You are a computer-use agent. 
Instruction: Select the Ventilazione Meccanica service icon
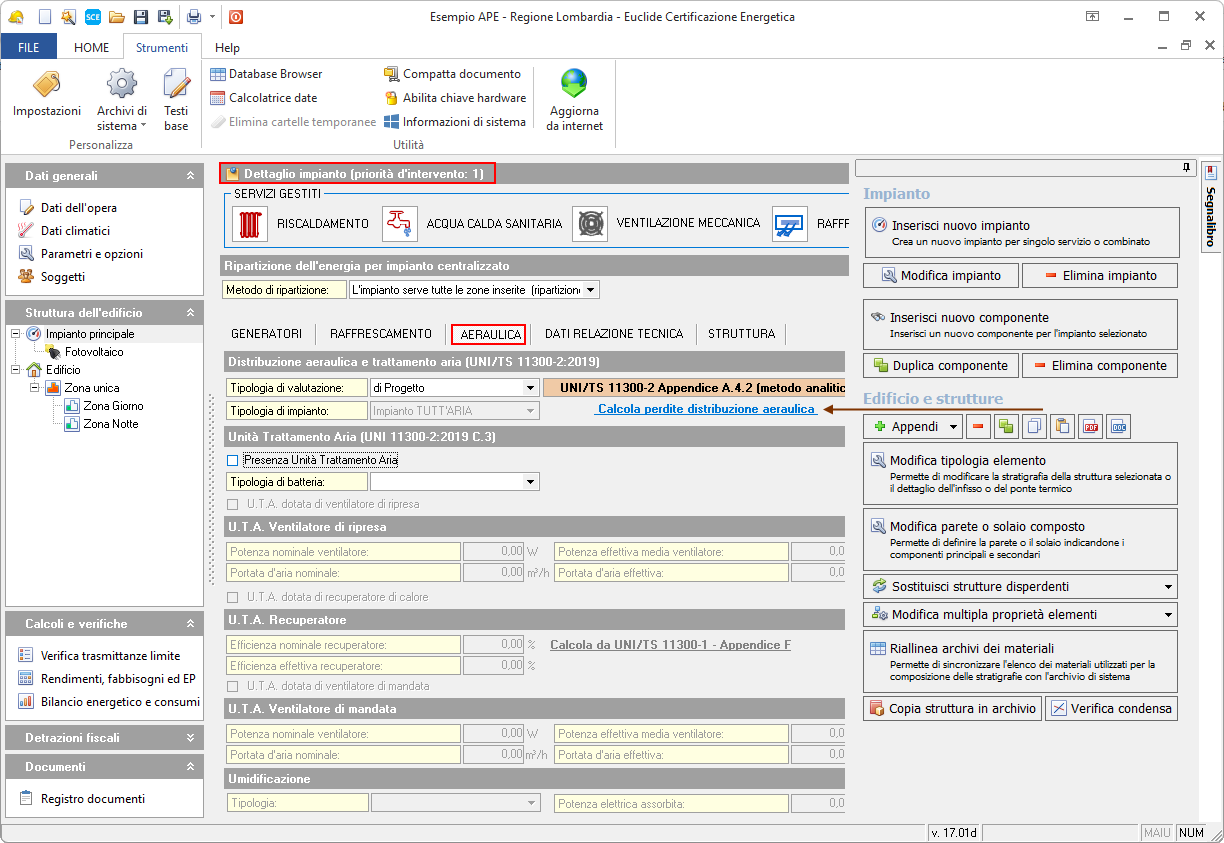pyautogui.click(x=590, y=223)
